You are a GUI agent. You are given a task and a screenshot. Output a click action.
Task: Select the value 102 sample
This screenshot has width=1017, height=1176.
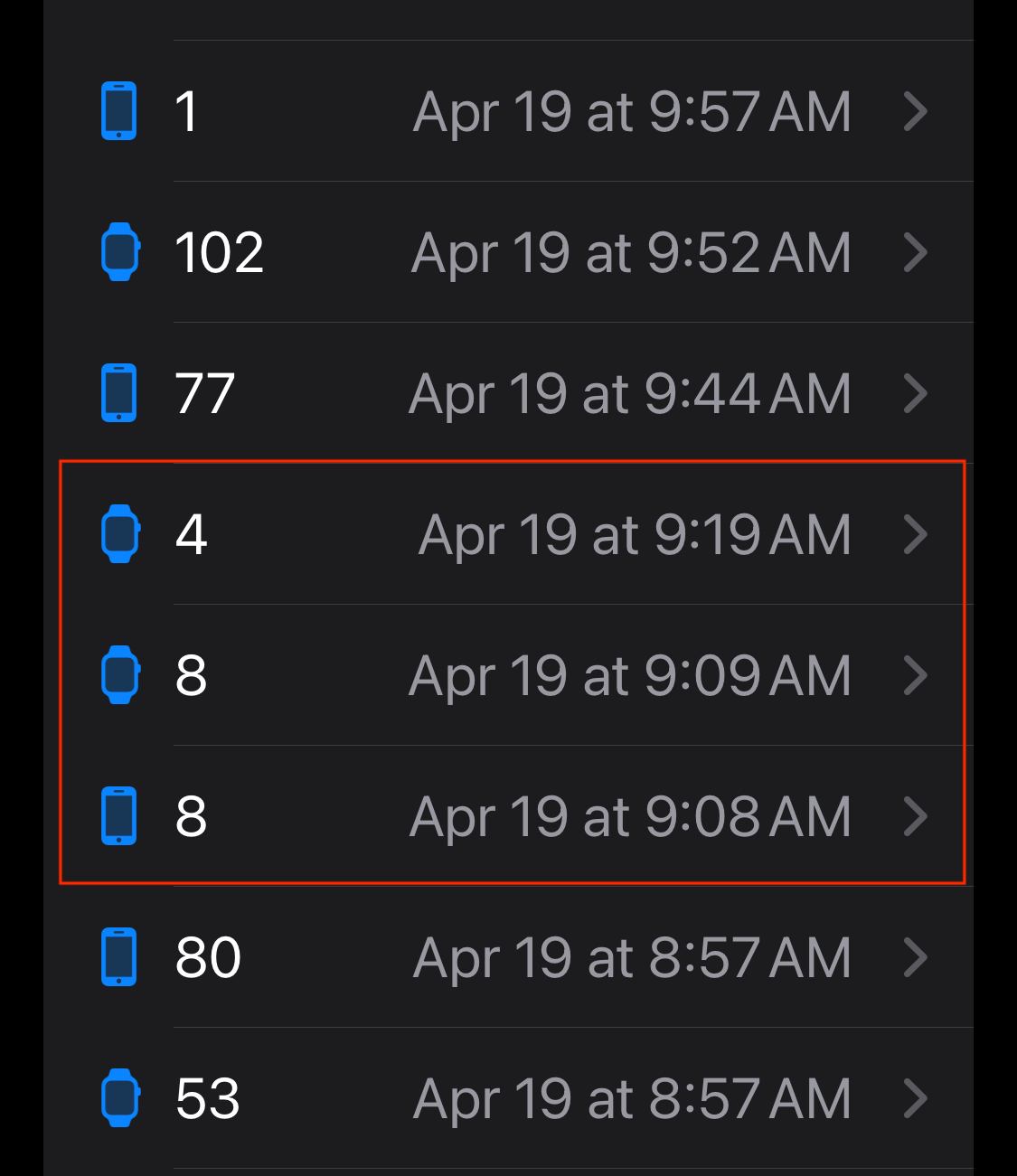pos(219,252)
